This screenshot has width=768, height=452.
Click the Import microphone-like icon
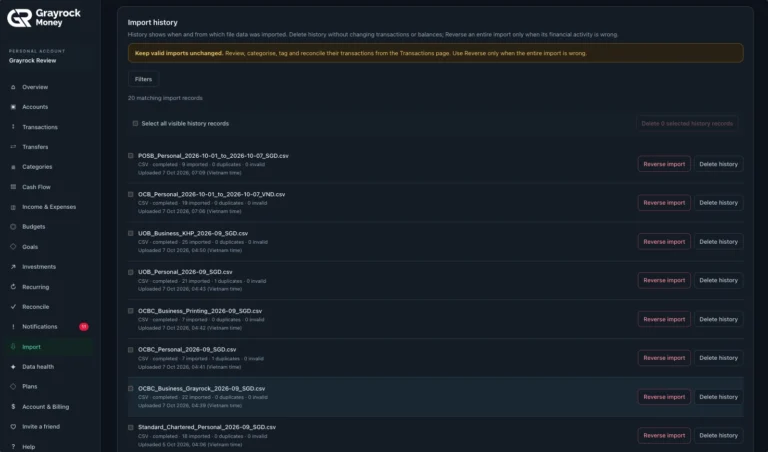pyautogui.click(x=13, y=347)
